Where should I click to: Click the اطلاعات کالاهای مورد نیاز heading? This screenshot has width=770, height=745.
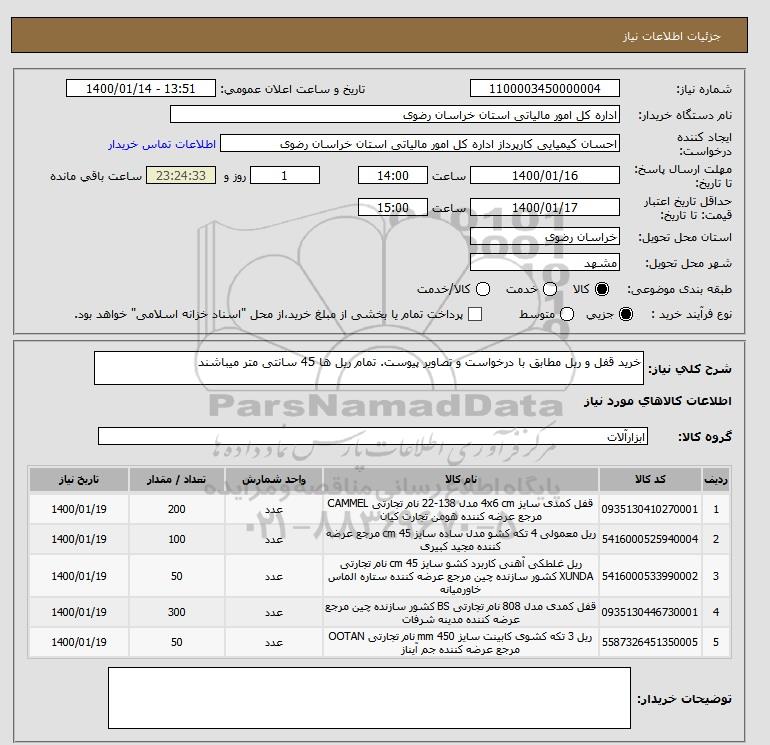click(658, 401)
